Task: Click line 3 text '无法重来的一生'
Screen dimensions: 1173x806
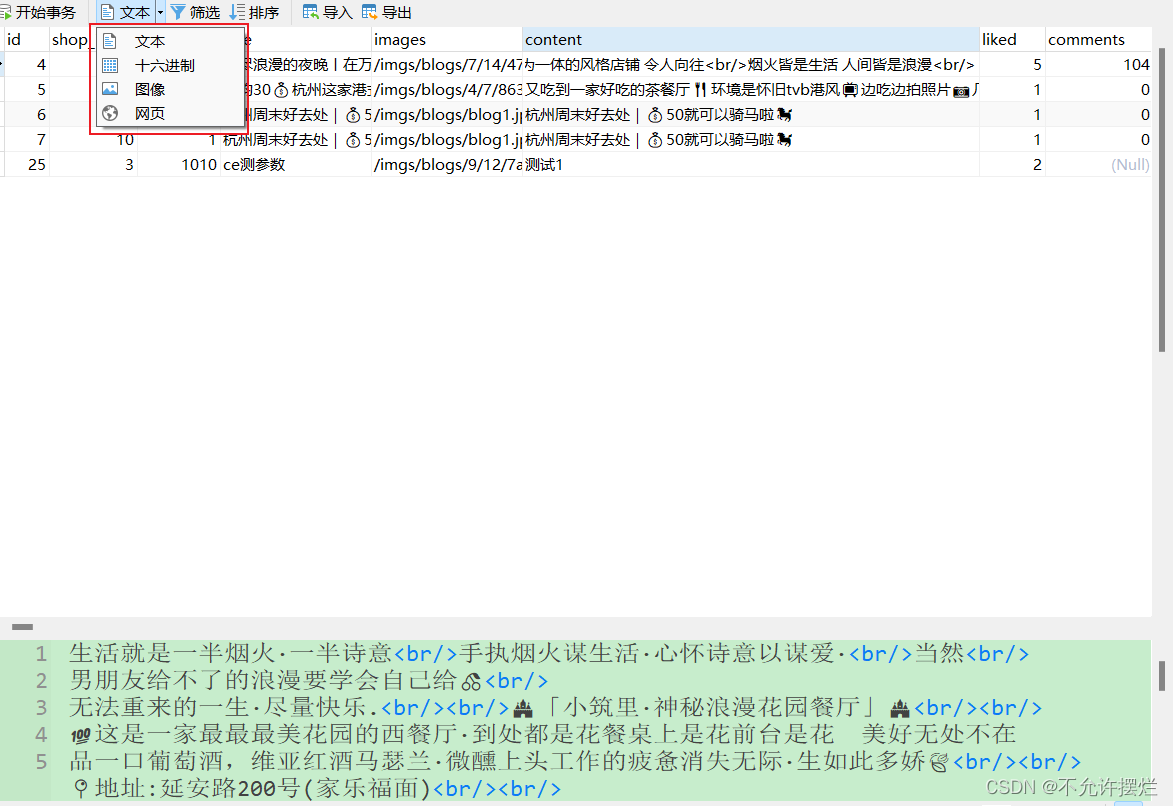Action: tap(159, 707)
